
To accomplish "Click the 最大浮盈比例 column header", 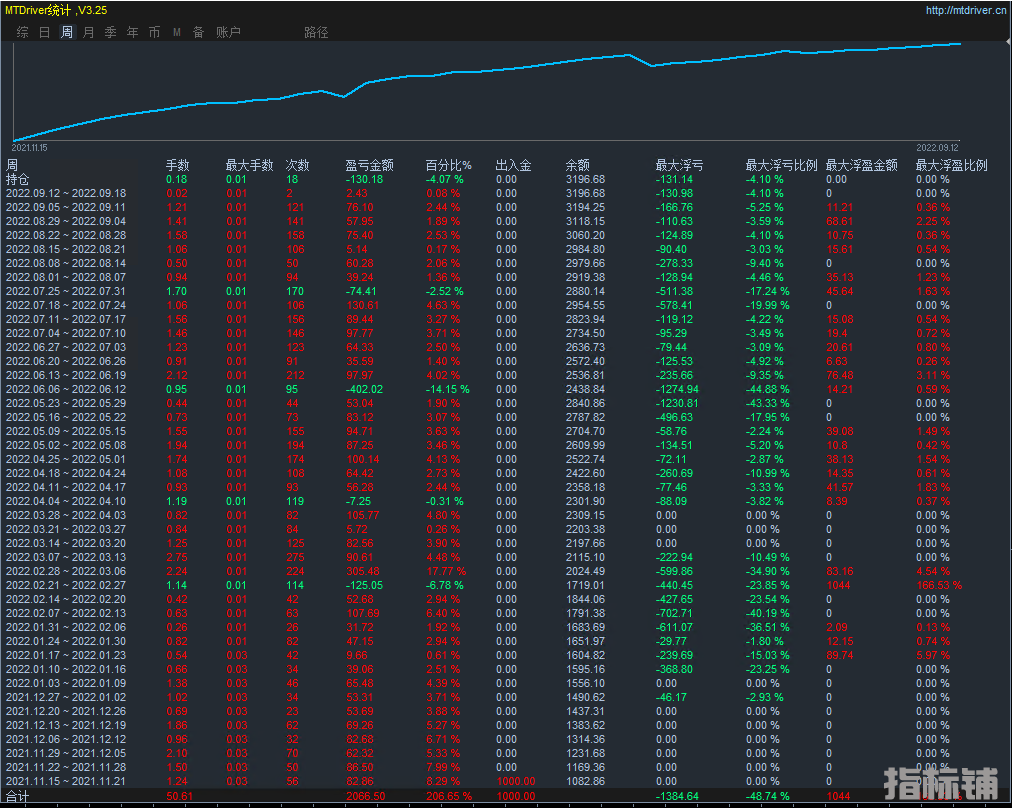I will tap(951, 165).
